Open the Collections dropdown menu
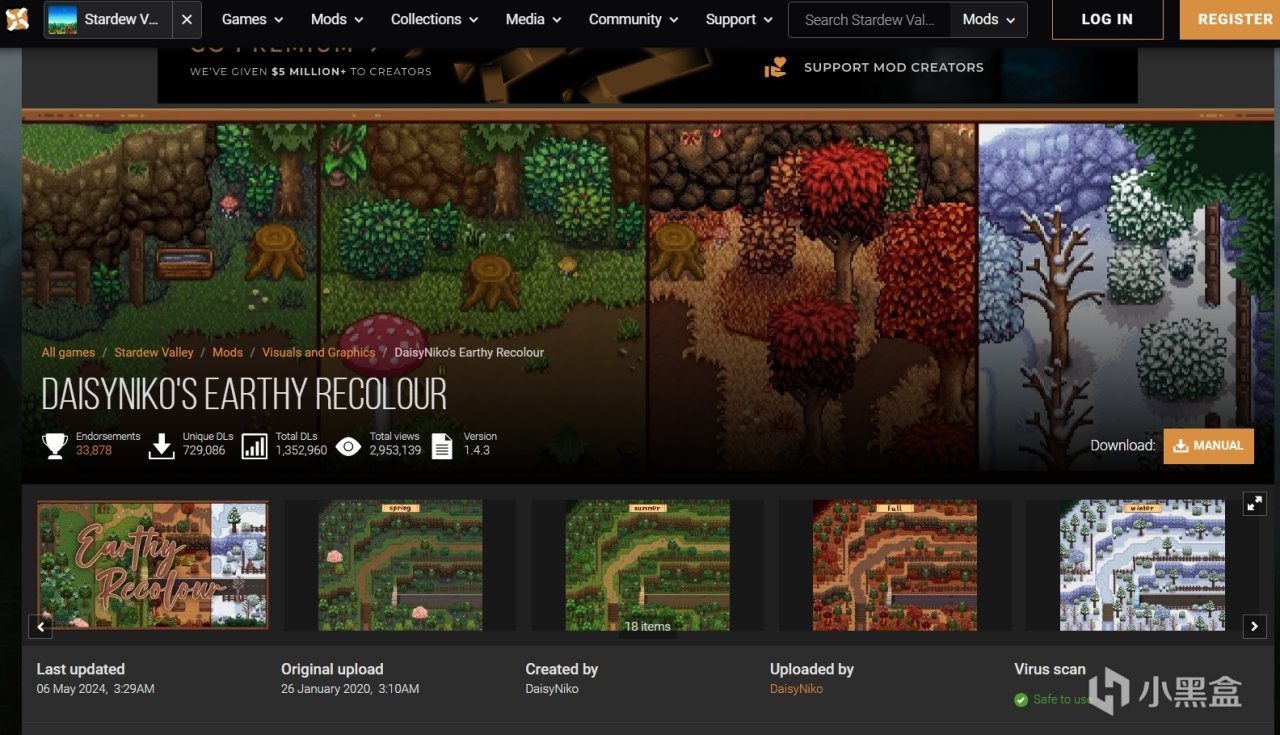This screenshot has width=1280, height=735. [x=434, y=19]
